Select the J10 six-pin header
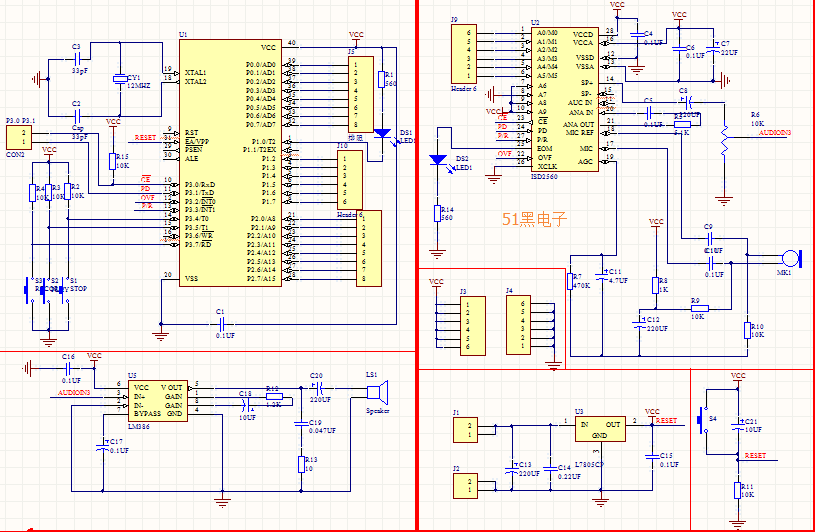Screen dimensions: 815x532 pyautogui.click(x=350, y=180)
